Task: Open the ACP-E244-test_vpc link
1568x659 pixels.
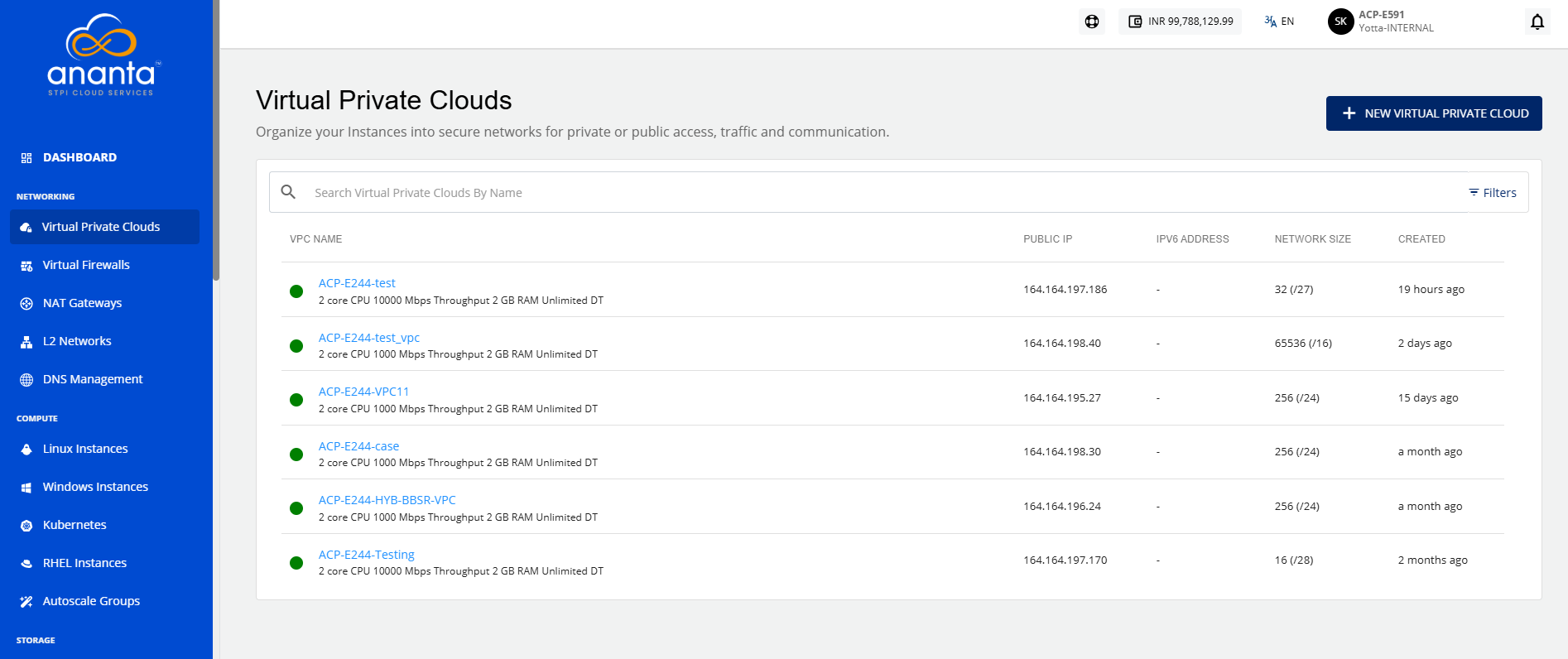Action: coord(369,338)
